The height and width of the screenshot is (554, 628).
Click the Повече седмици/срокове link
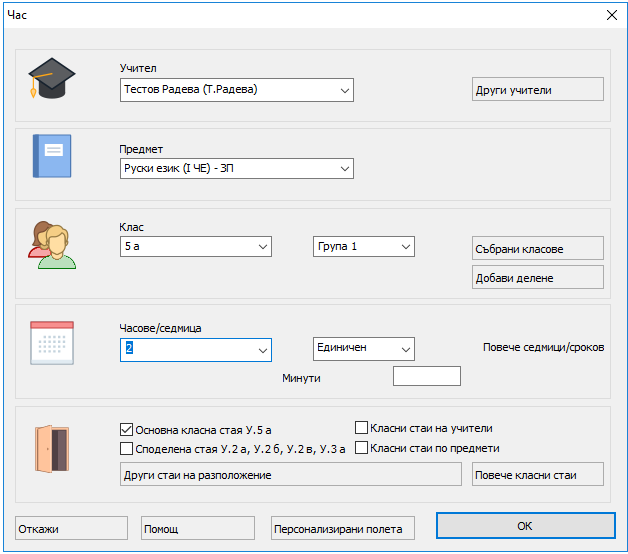(x=543, y=348)
